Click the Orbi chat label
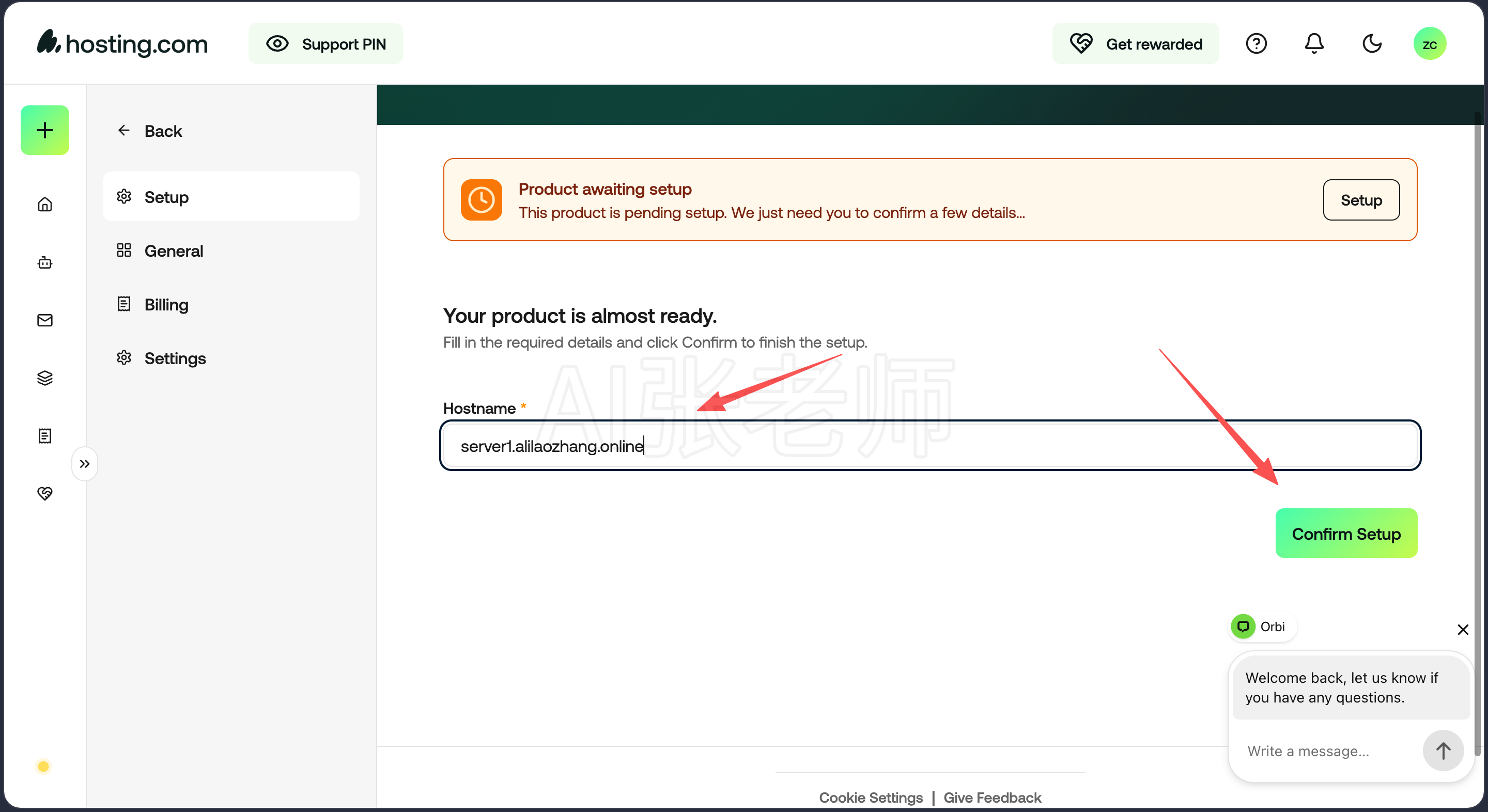This screenshot has height=812, width=1488. pos(1262,627)
